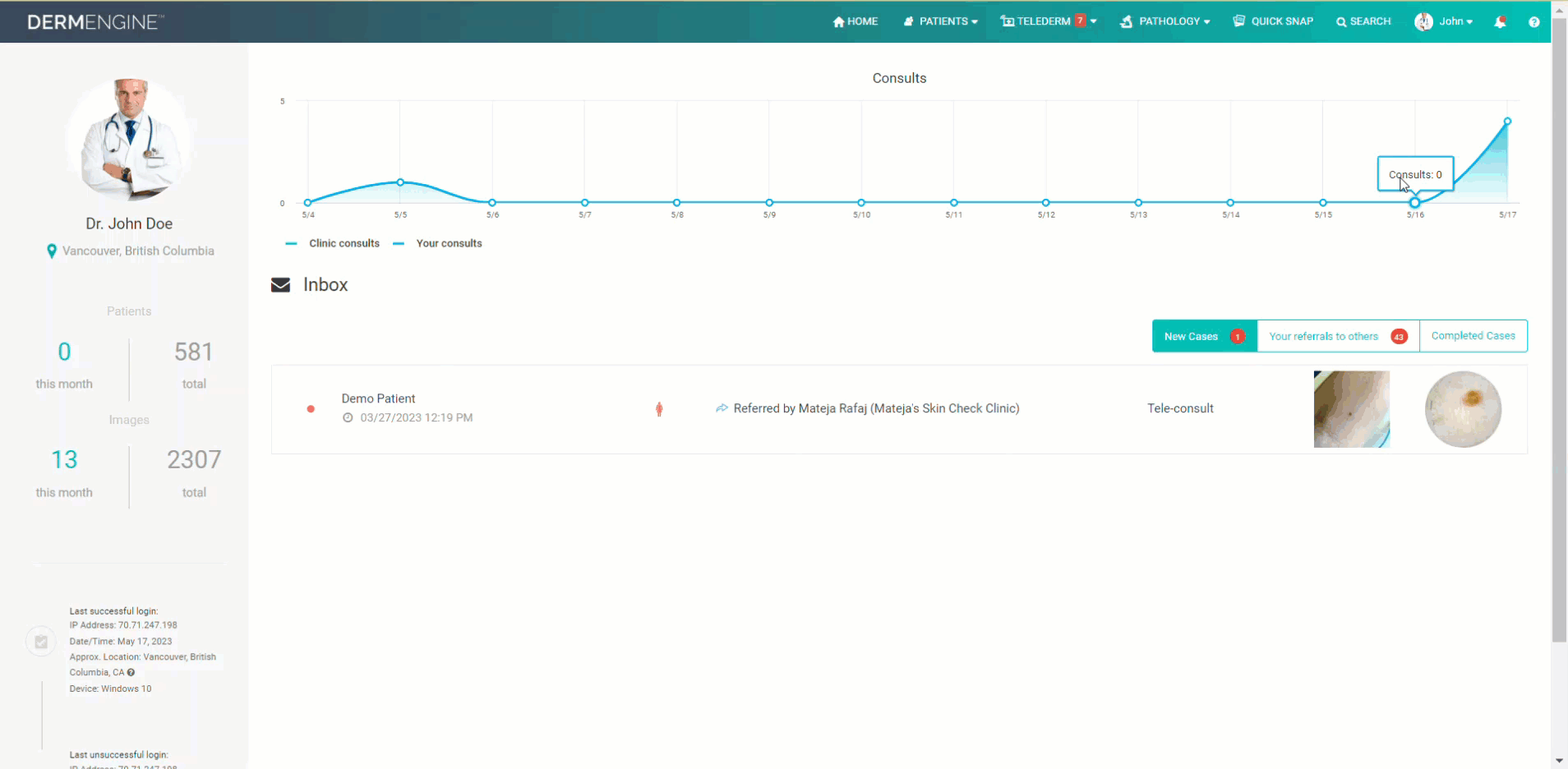
Task: Open the help question mark icon
Action: (1533, 22)
